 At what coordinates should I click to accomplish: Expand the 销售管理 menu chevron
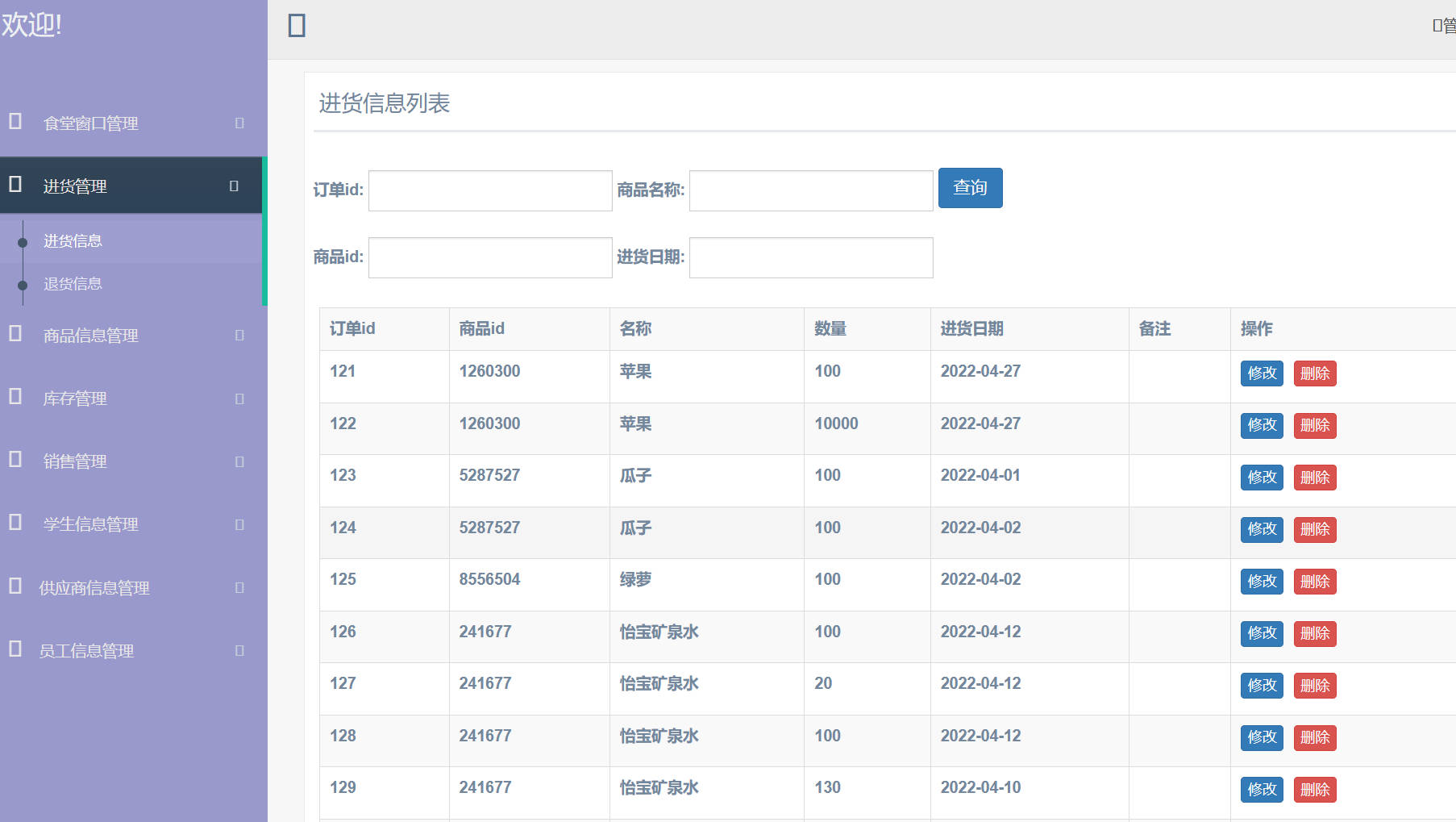(239, 461)
